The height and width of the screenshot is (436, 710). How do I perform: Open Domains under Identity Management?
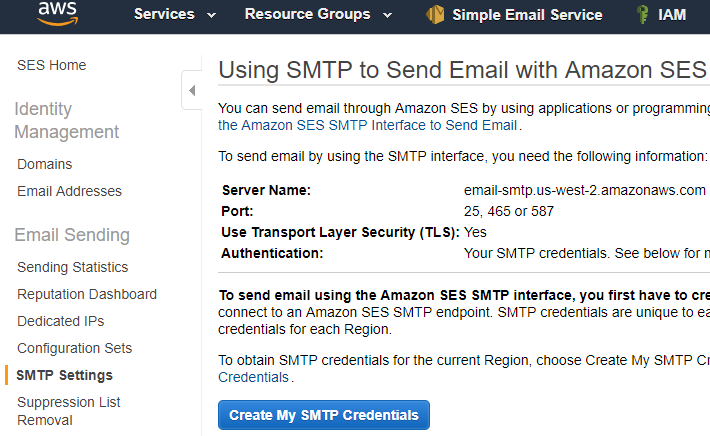pos(45,164)
